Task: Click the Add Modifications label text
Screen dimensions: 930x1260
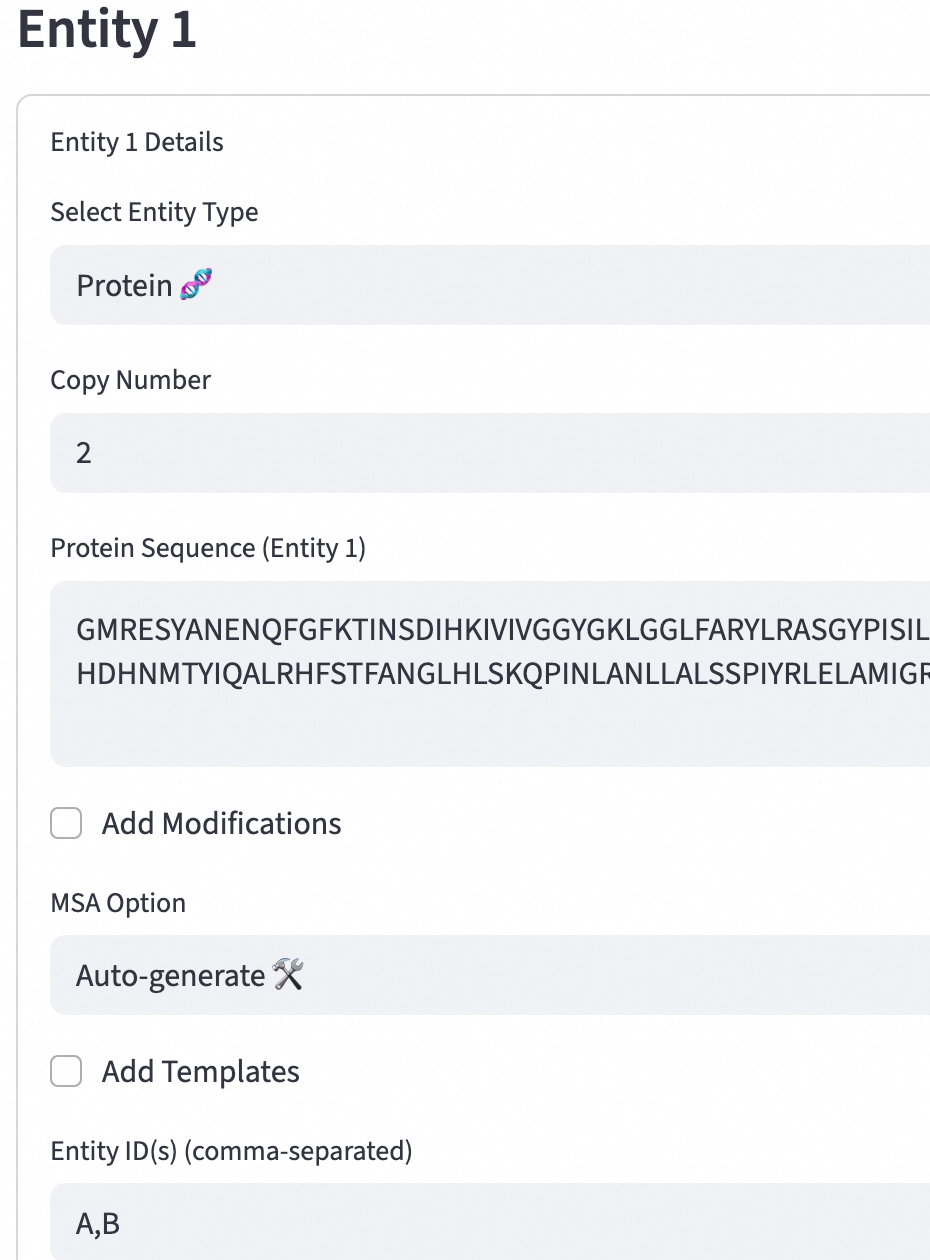Action: tap(221, 824)
